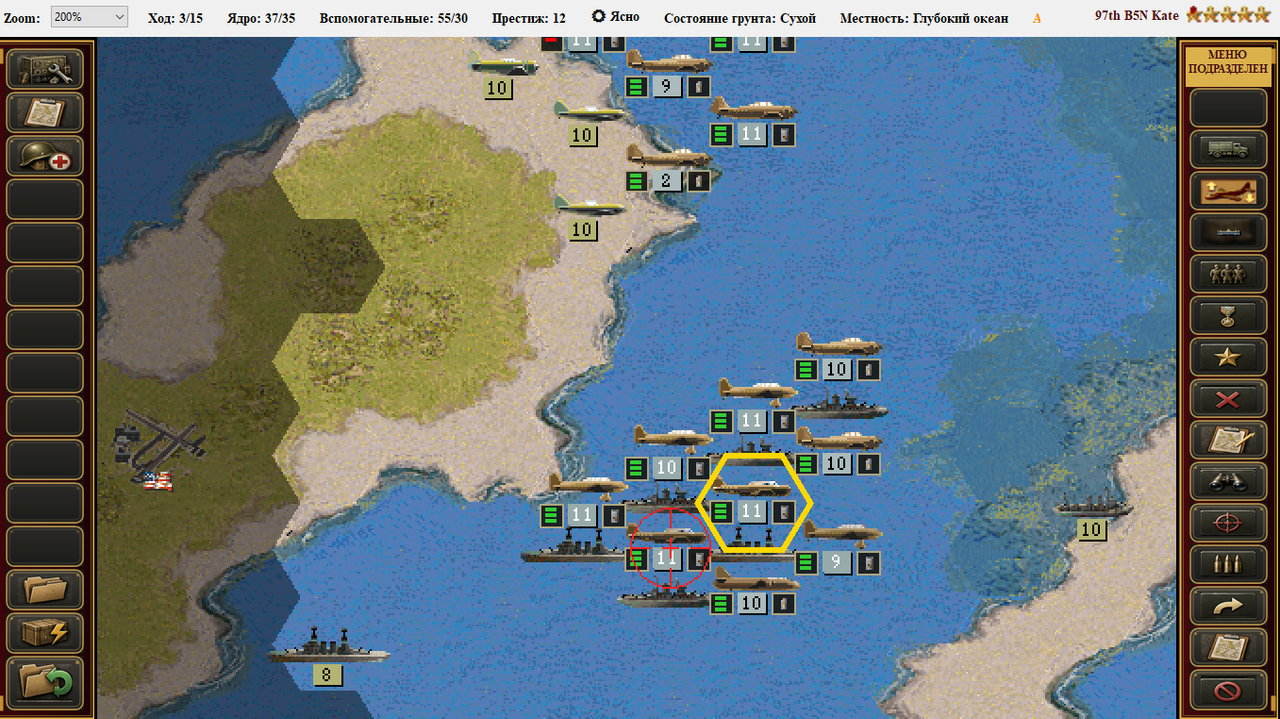The width and height of the screenshot is (1280, 719).
Task: Click the map with pencil button
Action: [1228, 441]
